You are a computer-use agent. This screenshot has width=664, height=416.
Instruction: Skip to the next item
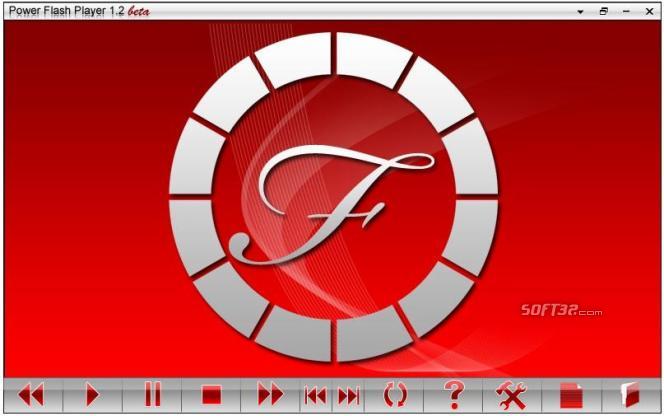(x=348, y=396)
